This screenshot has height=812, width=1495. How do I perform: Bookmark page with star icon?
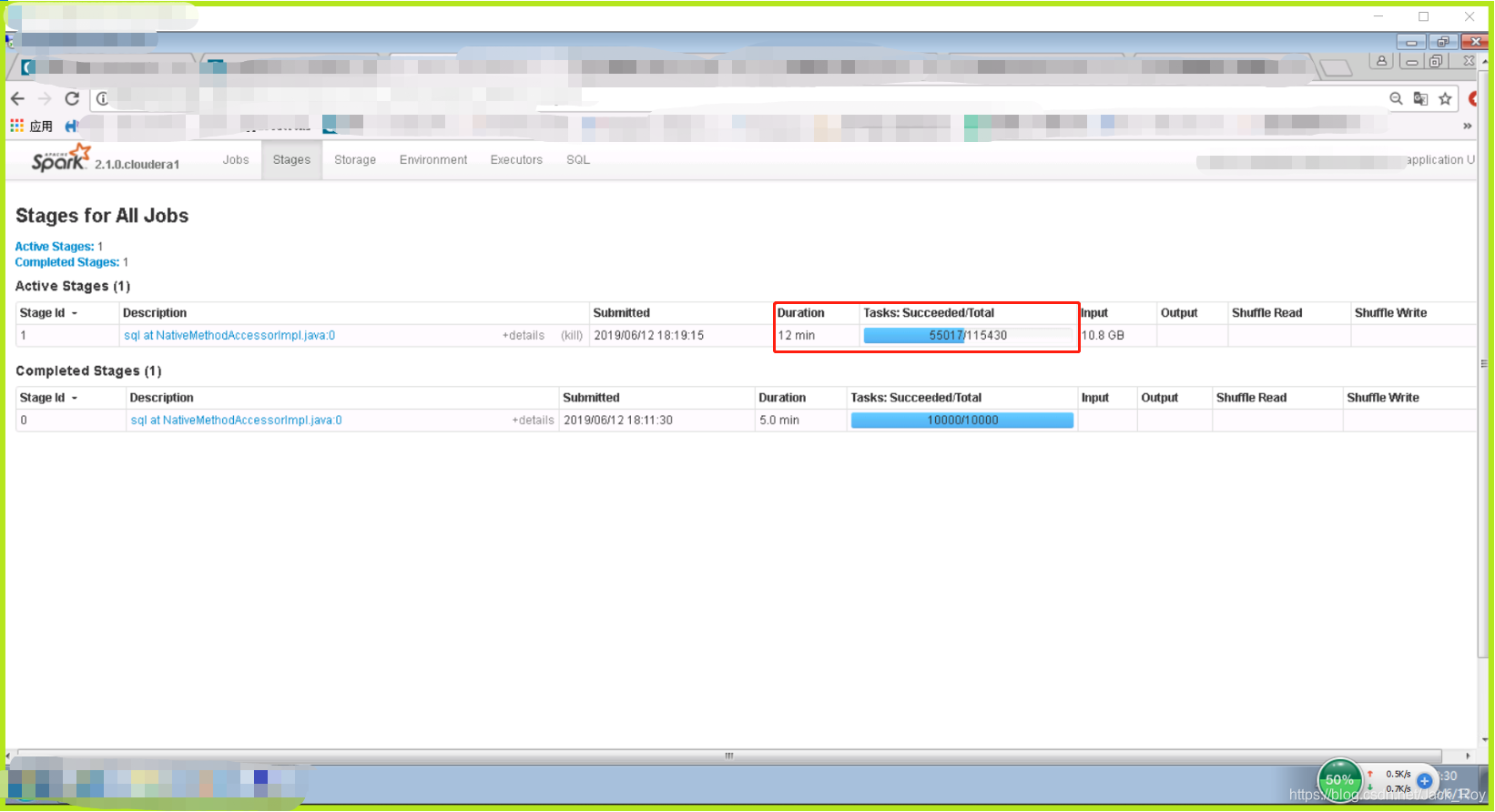click(x=1445, y=98)
